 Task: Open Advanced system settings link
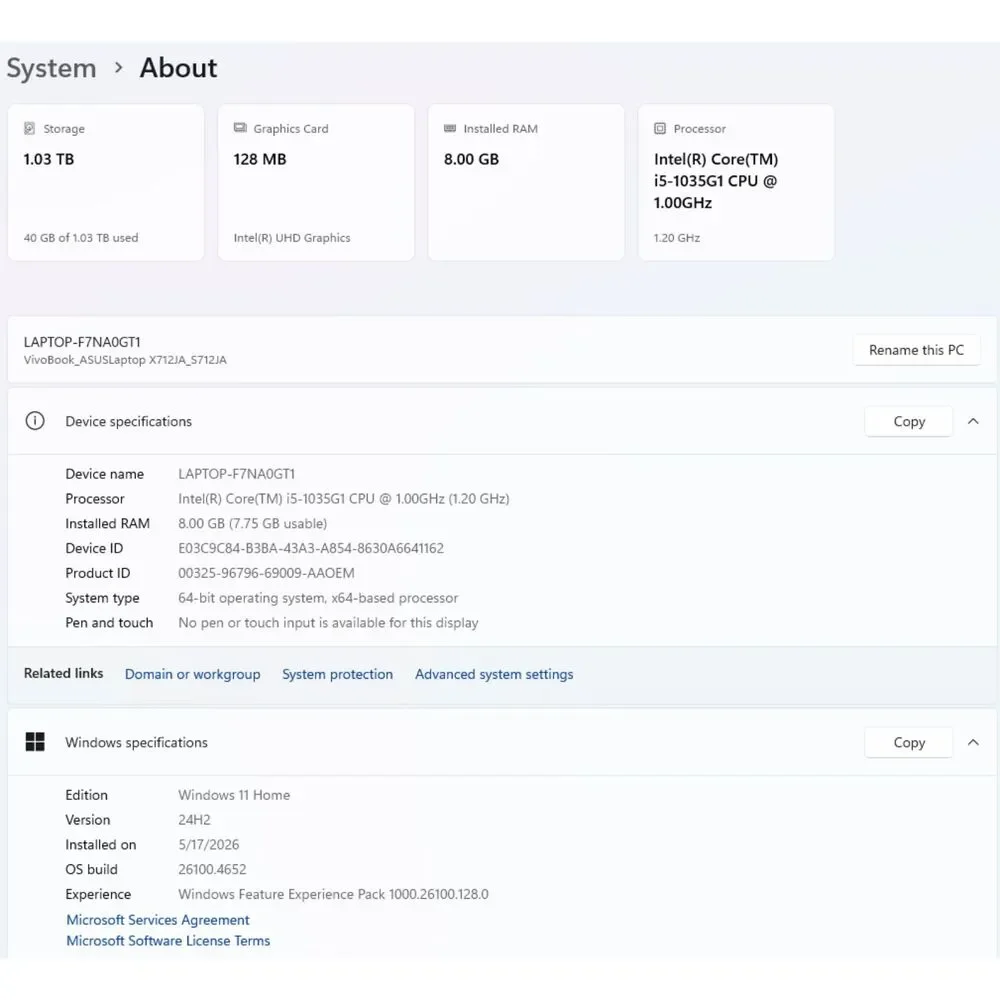[x=494, y=674]
